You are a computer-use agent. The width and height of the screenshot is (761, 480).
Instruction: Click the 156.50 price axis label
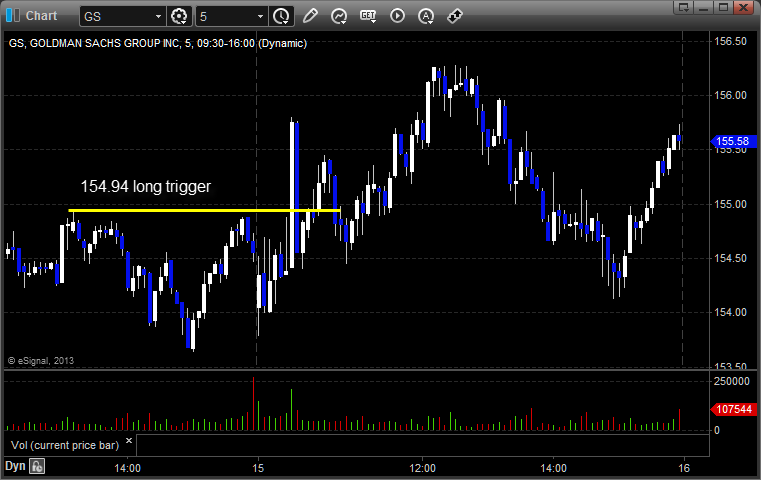click(x=730, y=41)
